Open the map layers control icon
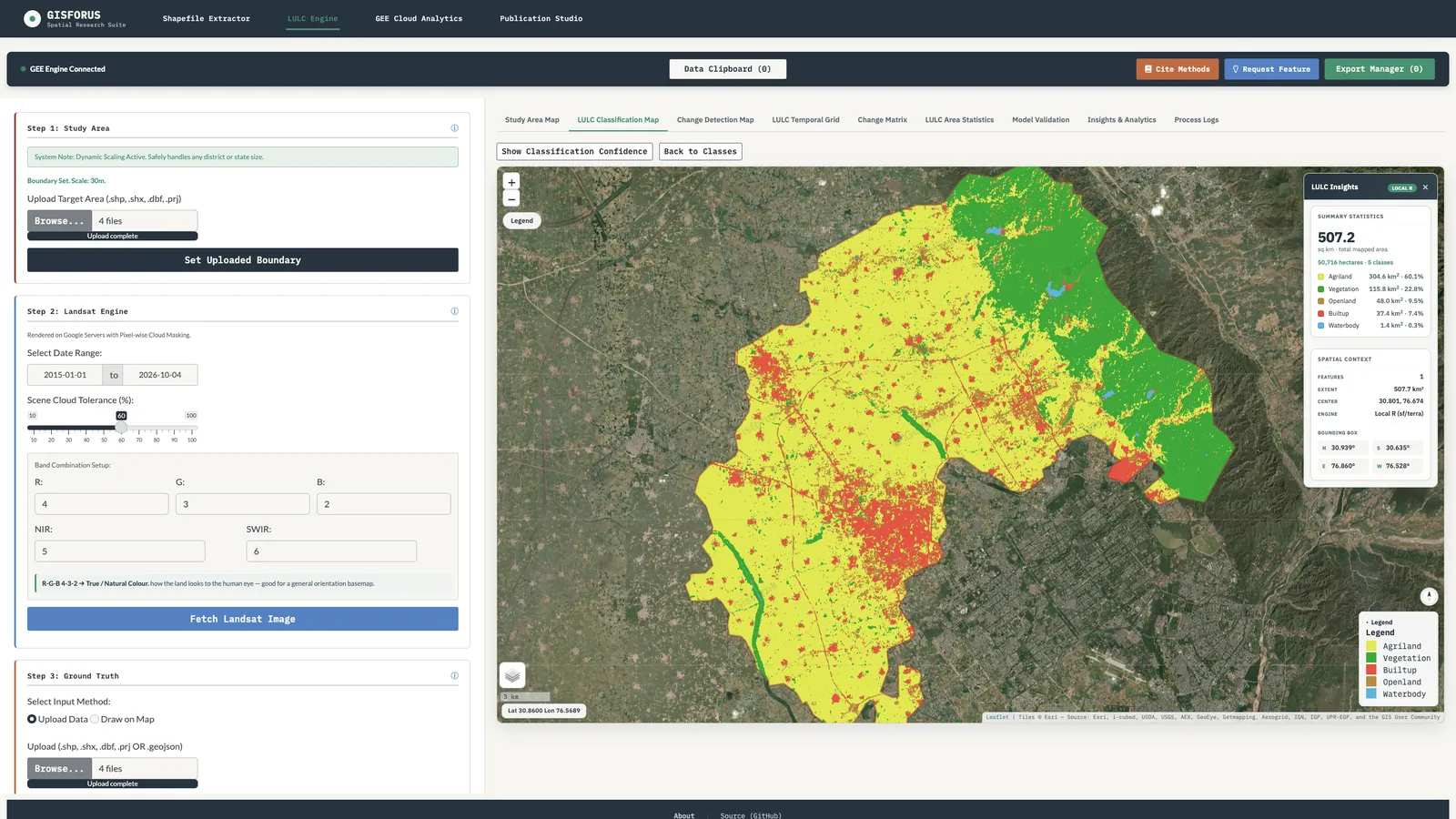Image resolution: width=1456 pixels, height=819 pixels. [x=512, y=675]
